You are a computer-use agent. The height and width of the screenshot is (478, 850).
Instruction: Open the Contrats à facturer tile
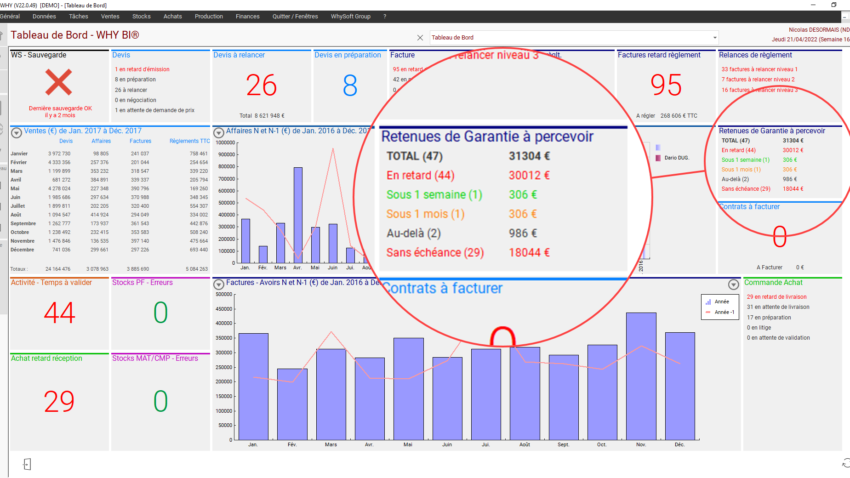(x=780, y=237)
